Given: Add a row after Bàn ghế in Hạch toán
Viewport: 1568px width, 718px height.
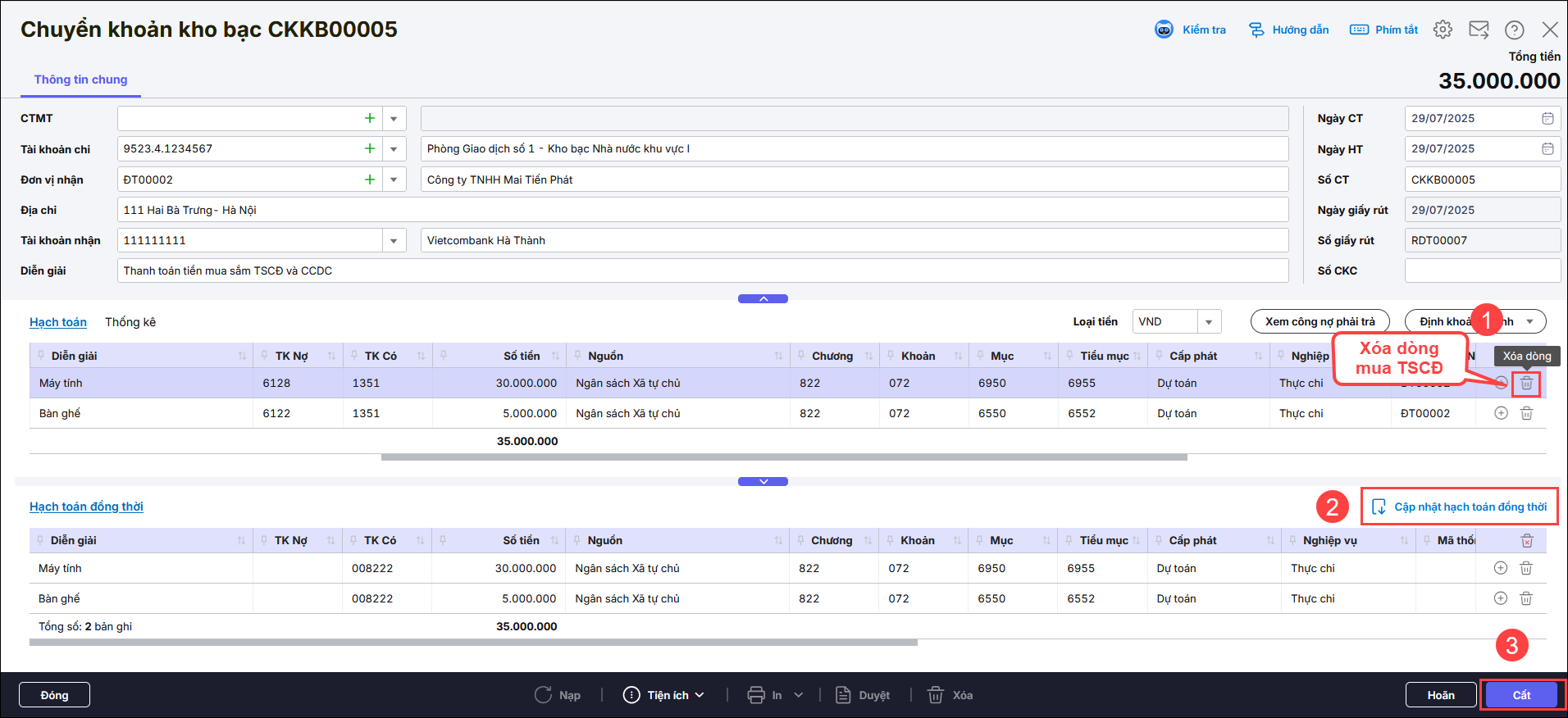Looking at the screenshot, I should [1501, 413].
